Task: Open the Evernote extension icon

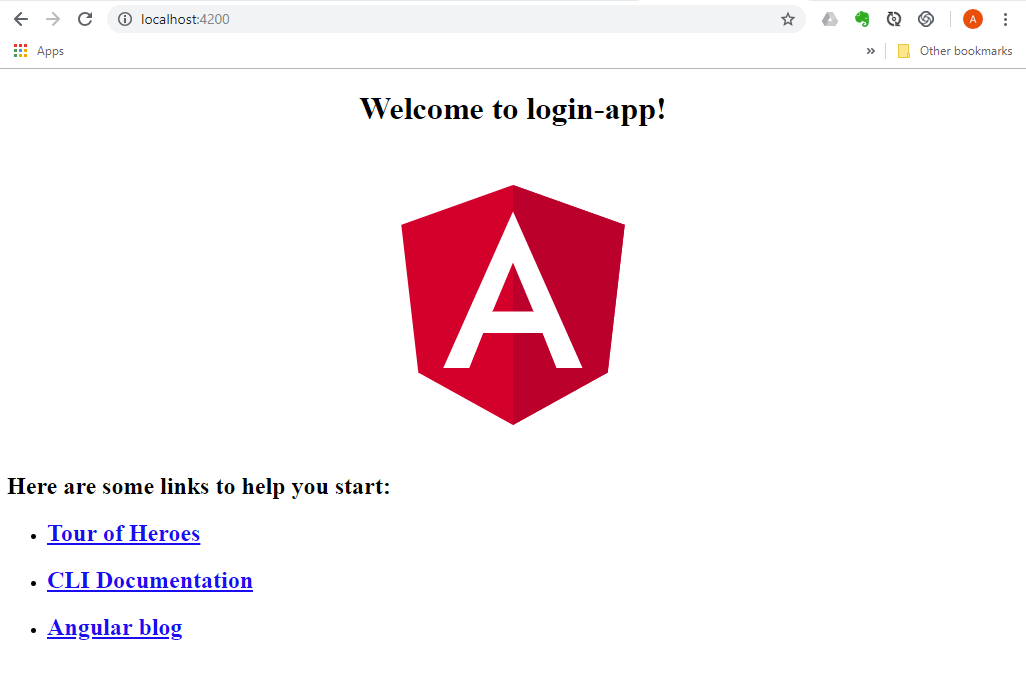Action: tap(861, 18)
